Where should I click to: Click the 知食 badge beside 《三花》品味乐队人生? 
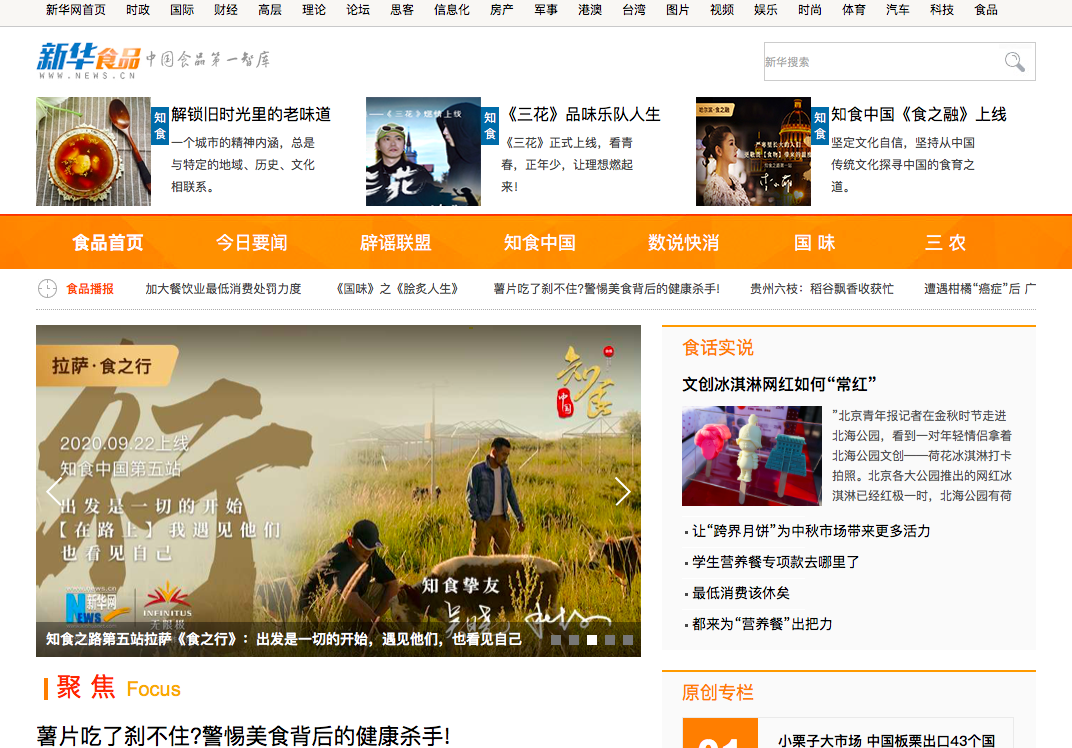click(x=490, y=125)
